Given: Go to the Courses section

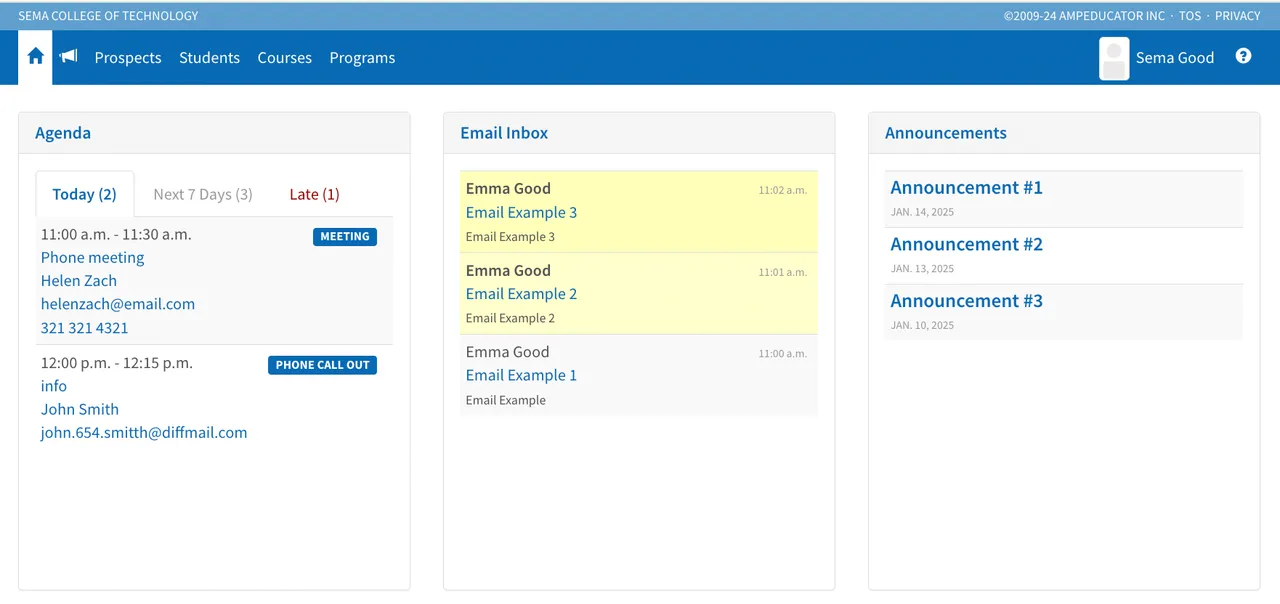Looking at the screenshot, I should point(284,58).
